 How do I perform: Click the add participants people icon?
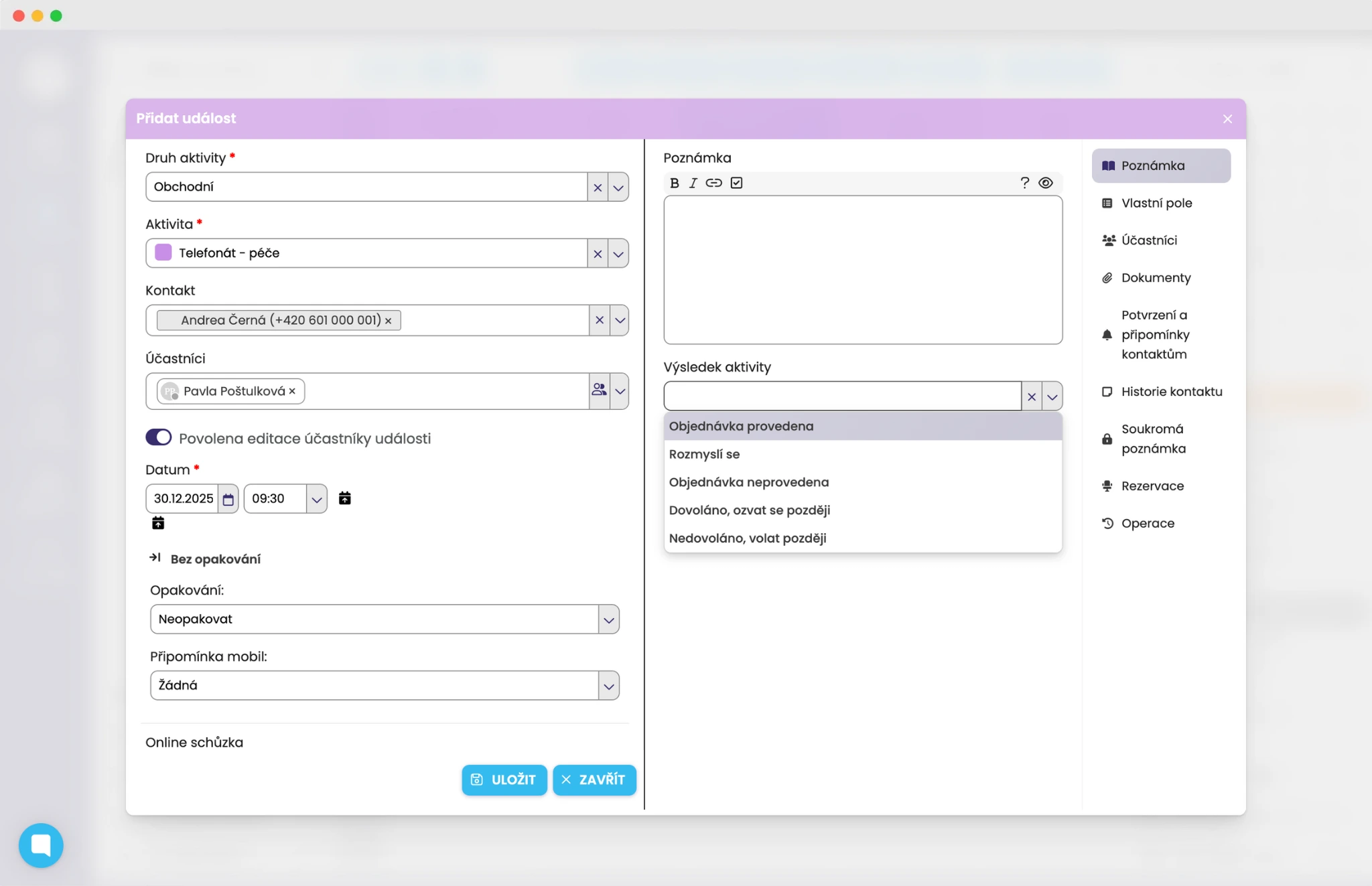pyautogui.click(x=599, y=390)
